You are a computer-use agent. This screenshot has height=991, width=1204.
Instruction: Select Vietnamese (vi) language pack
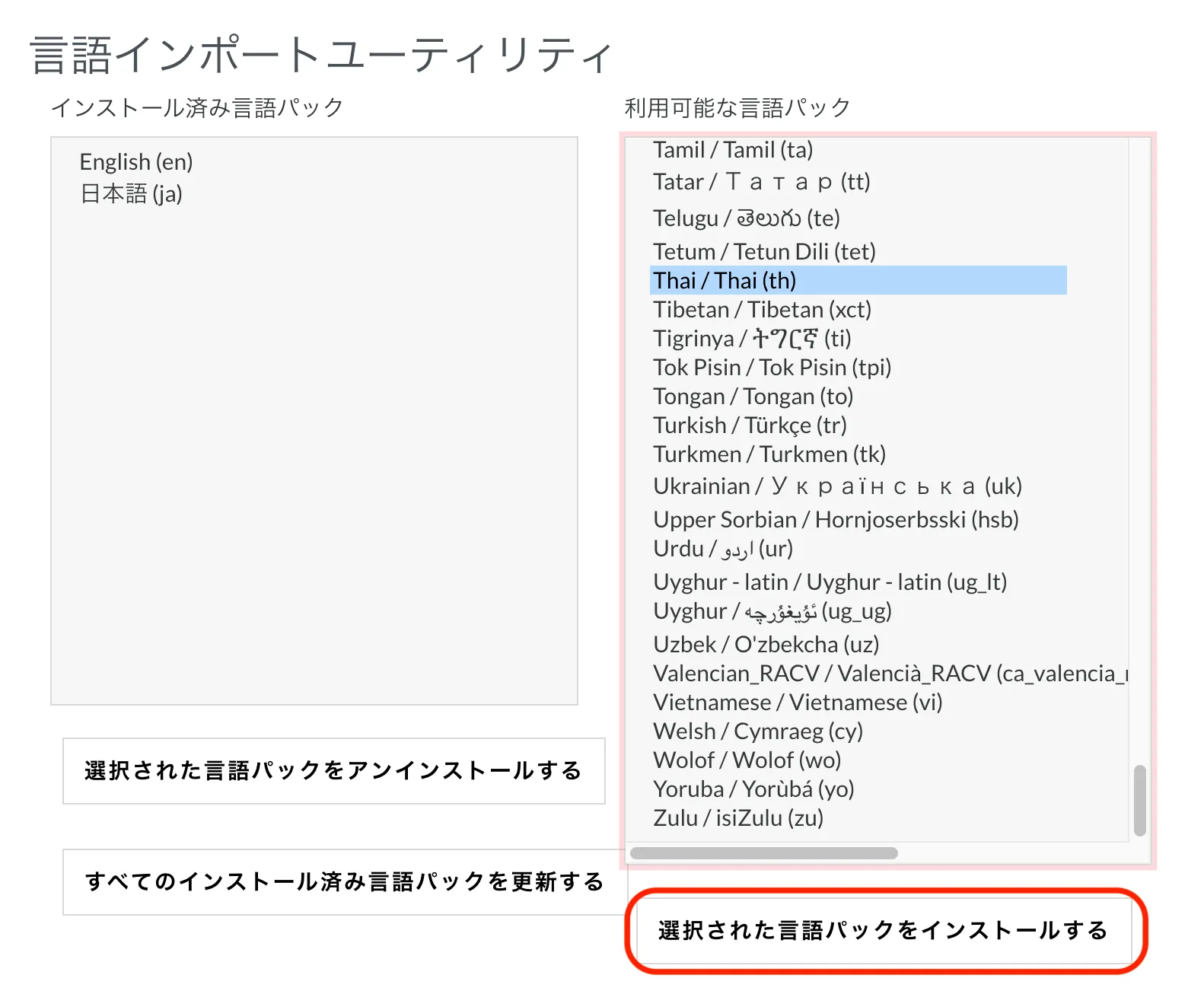(x=798, y=703)
